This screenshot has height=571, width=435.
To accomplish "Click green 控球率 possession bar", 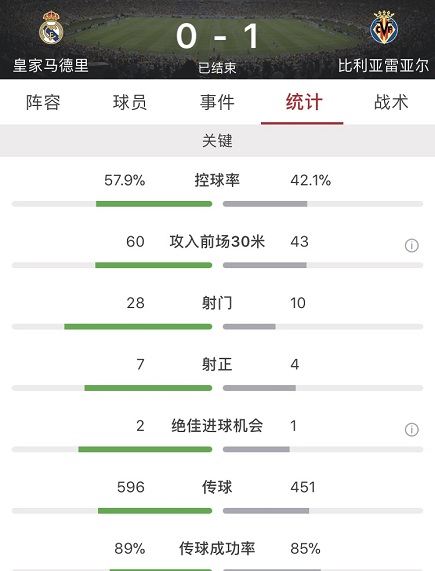I will point(154,204).
